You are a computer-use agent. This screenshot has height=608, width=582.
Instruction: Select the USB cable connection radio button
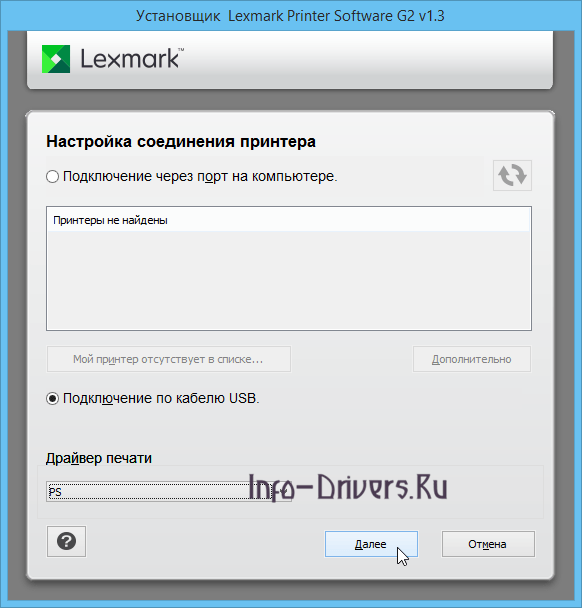tap(52, 399)
